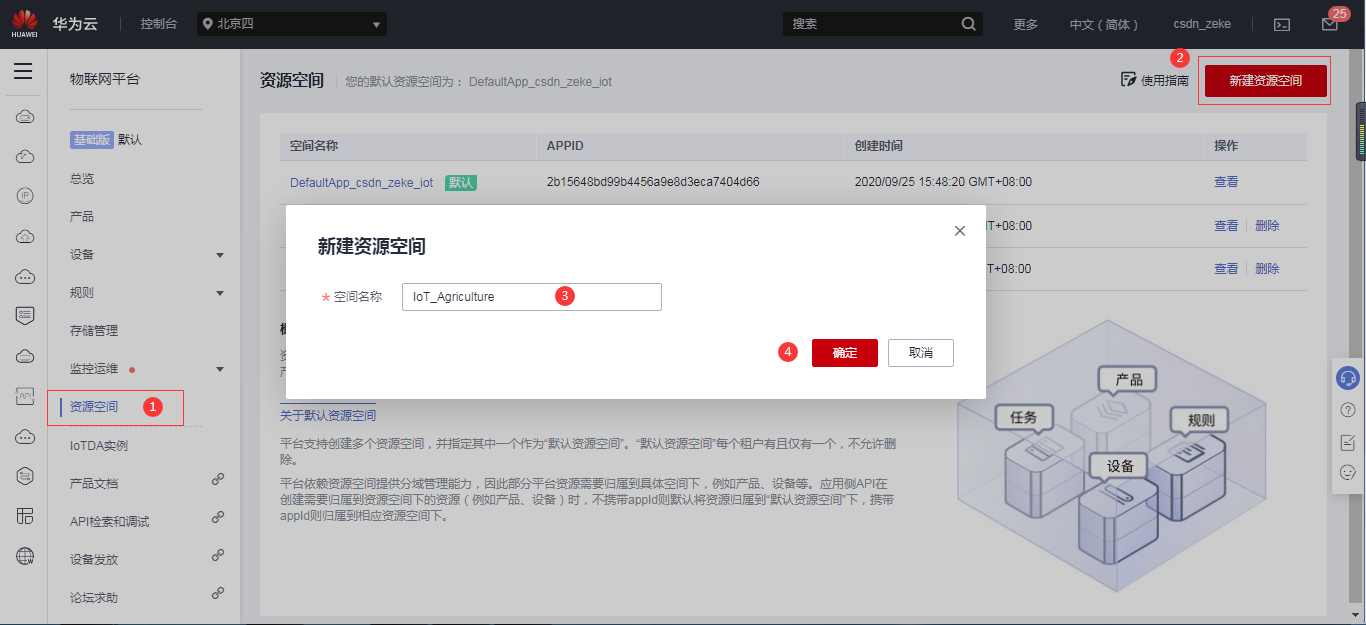
Task: Click the APPID 2b15648bd99b4456a9e8d3eca7404d66
Action: tap(653, 182)
